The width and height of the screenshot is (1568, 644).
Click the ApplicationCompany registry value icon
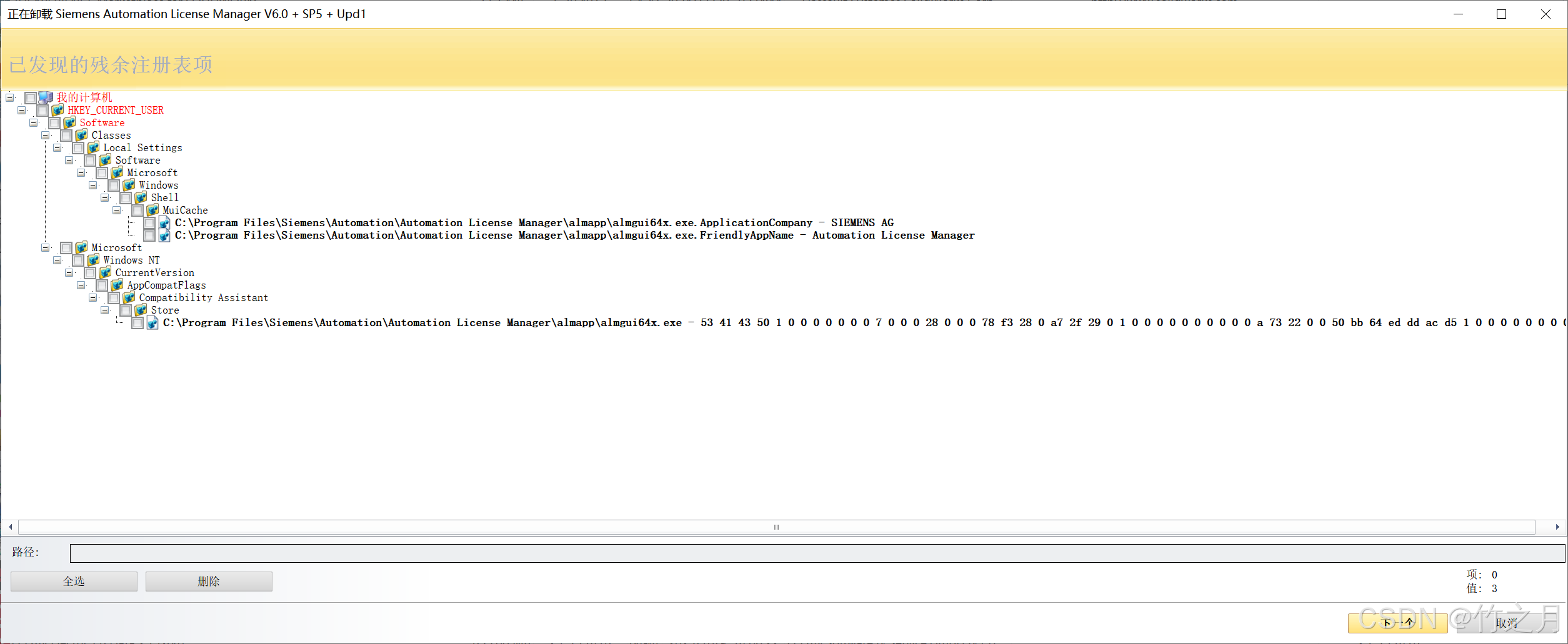(164, 222)
